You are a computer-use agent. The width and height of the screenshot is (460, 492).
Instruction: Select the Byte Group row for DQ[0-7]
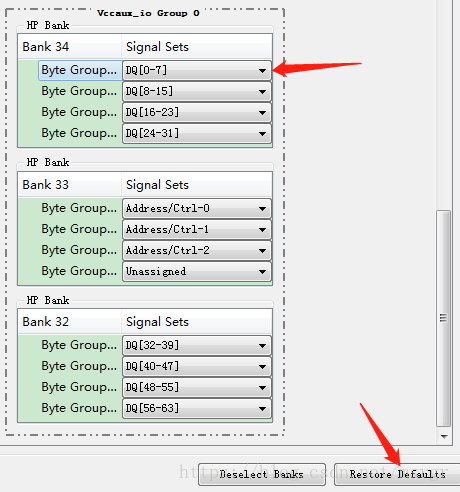[80, 70]
